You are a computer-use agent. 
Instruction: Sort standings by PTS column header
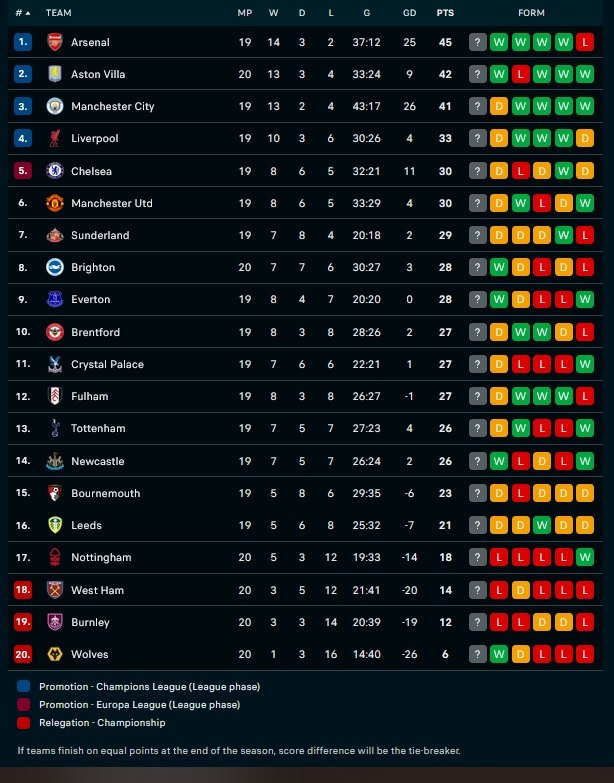point(445,13)
